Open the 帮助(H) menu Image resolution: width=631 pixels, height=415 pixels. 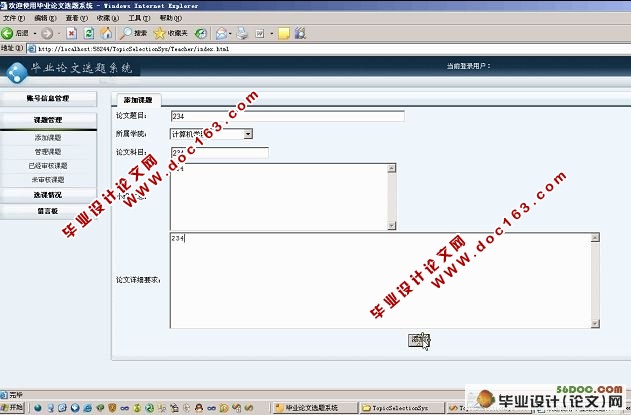click(171, 18)
